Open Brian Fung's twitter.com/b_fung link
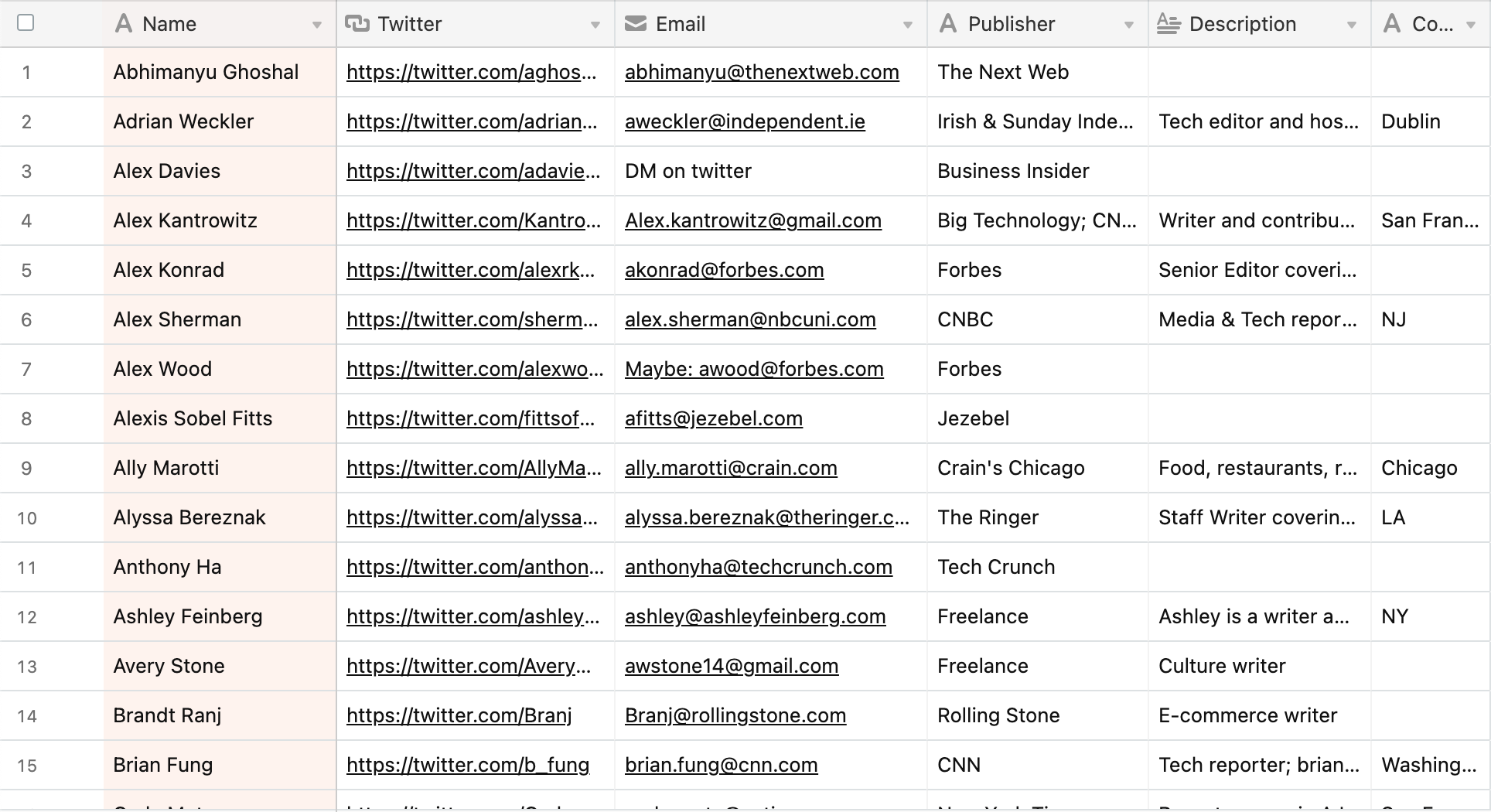 (x=467, y=765)
